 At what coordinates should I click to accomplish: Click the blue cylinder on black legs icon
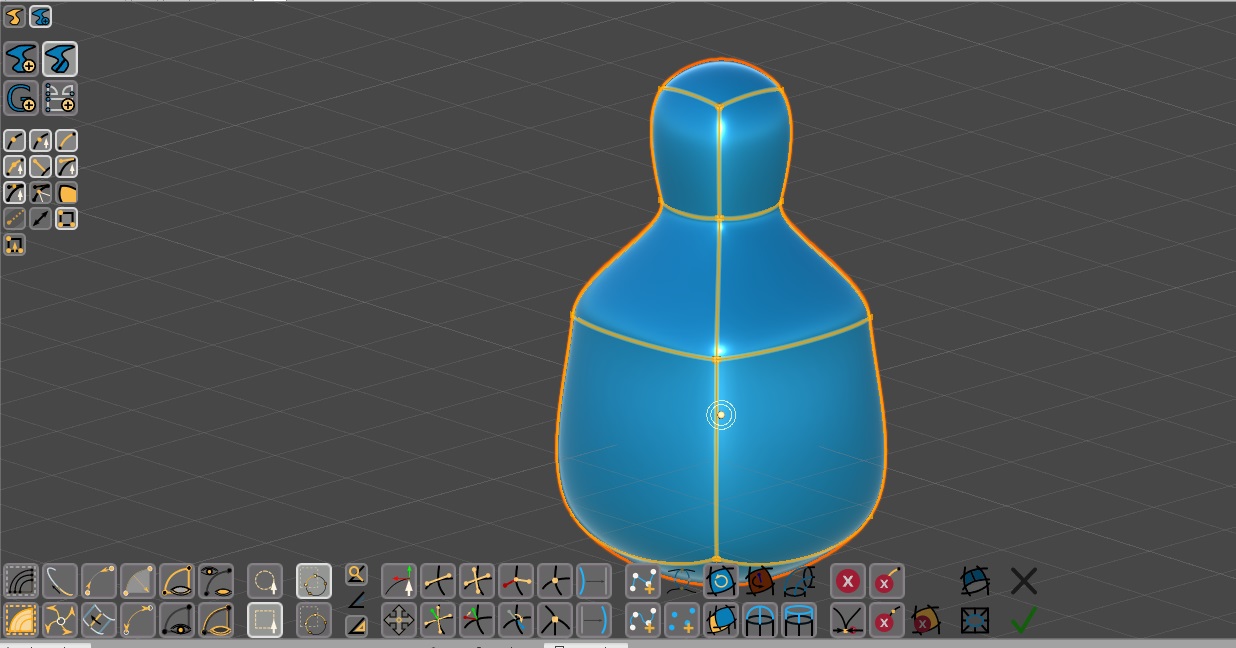tap(798, 621)
